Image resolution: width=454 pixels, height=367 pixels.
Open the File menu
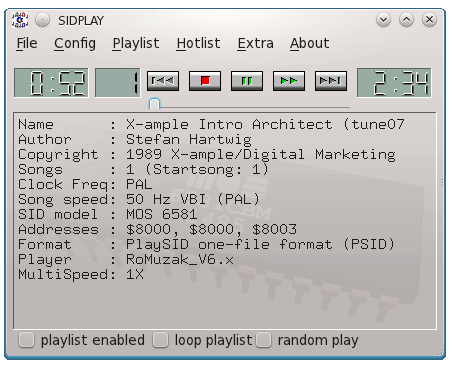coord(27,43)
